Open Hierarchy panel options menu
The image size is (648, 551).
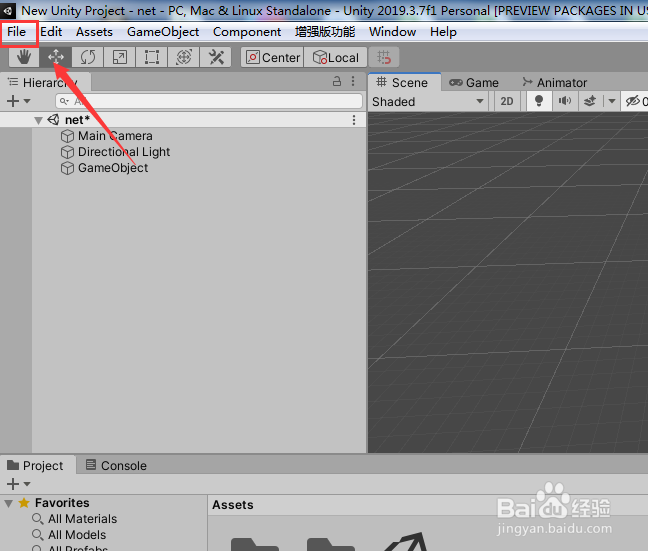(353, 81)
